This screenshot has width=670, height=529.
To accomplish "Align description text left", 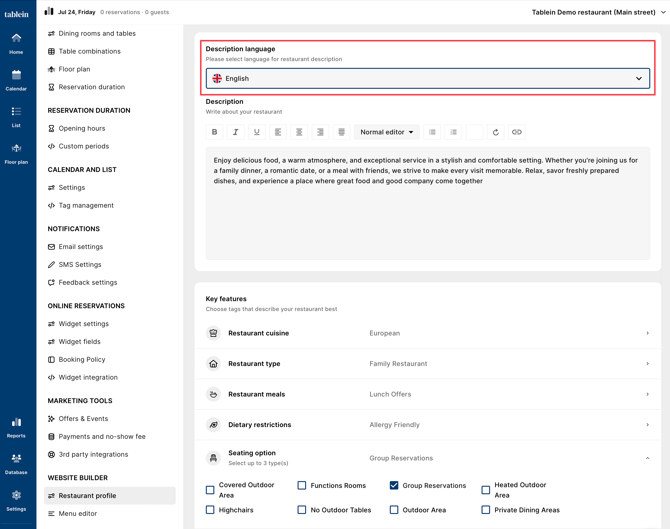I will click(x=278, y=132).
